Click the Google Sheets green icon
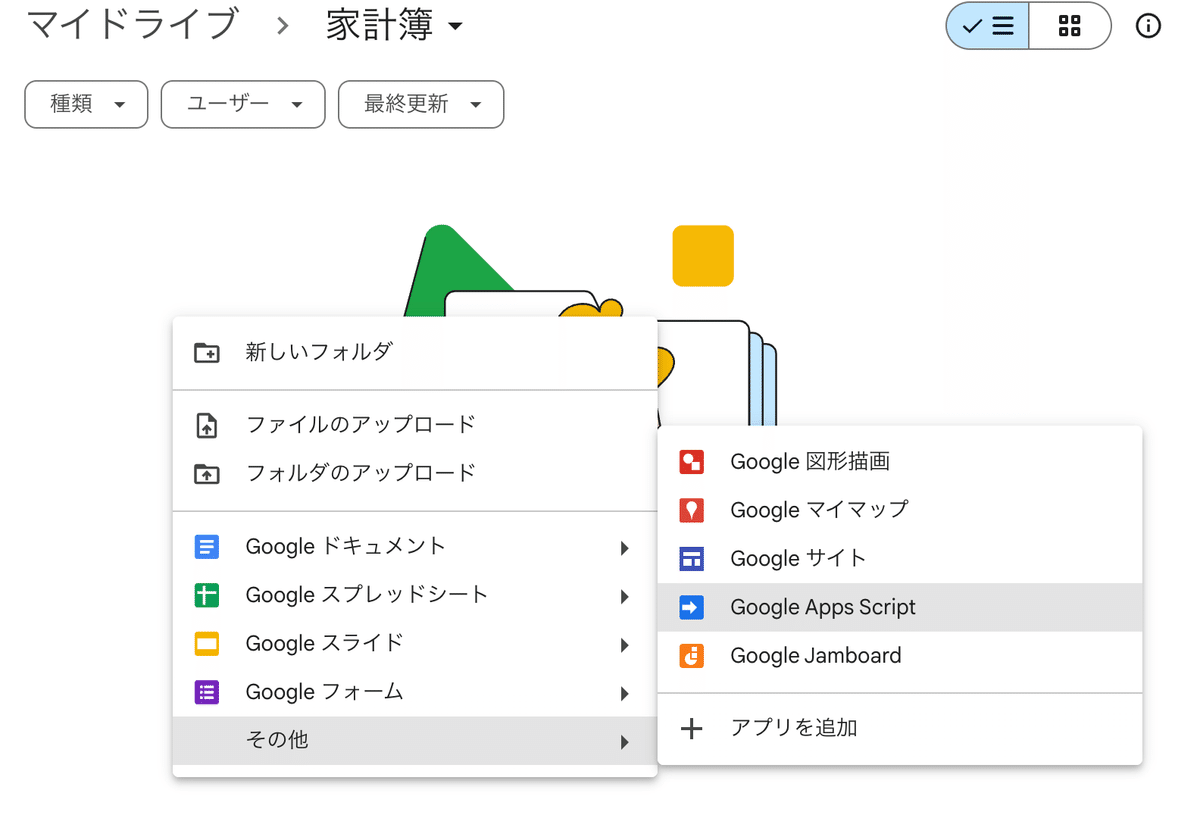Screen dimensions: 1200x830 pos(206,596)
